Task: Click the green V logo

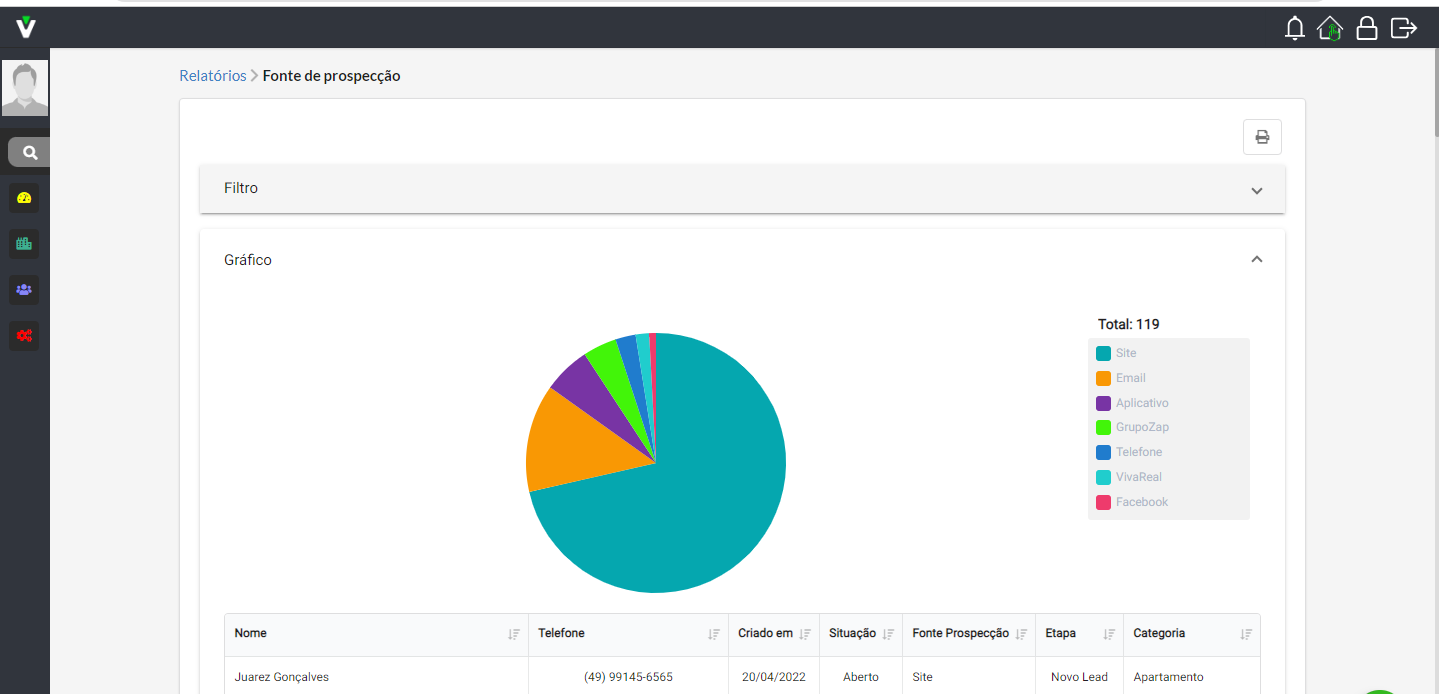Action: click(26, 27)
